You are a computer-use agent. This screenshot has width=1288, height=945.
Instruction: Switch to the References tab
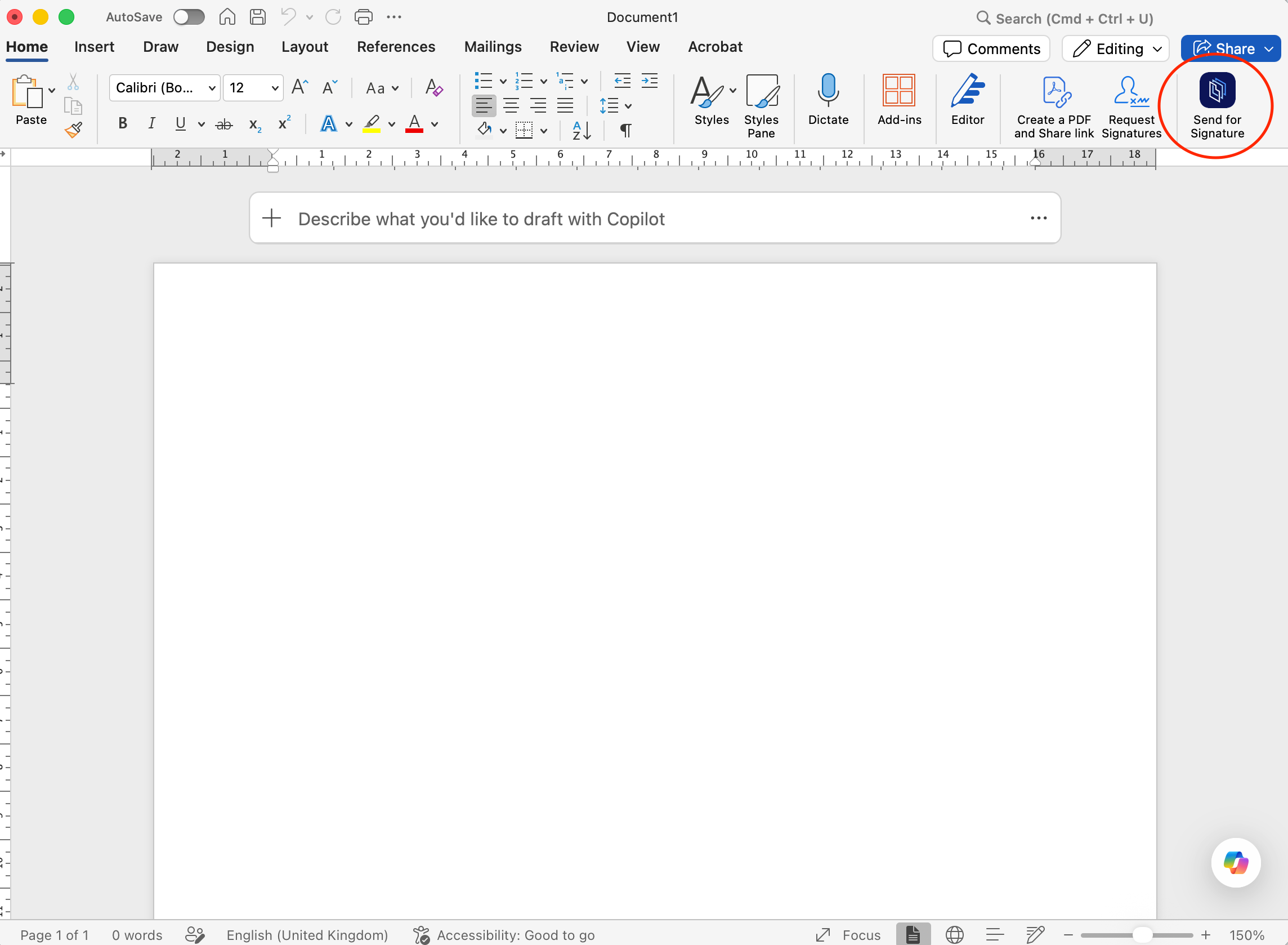coord(396,47)
